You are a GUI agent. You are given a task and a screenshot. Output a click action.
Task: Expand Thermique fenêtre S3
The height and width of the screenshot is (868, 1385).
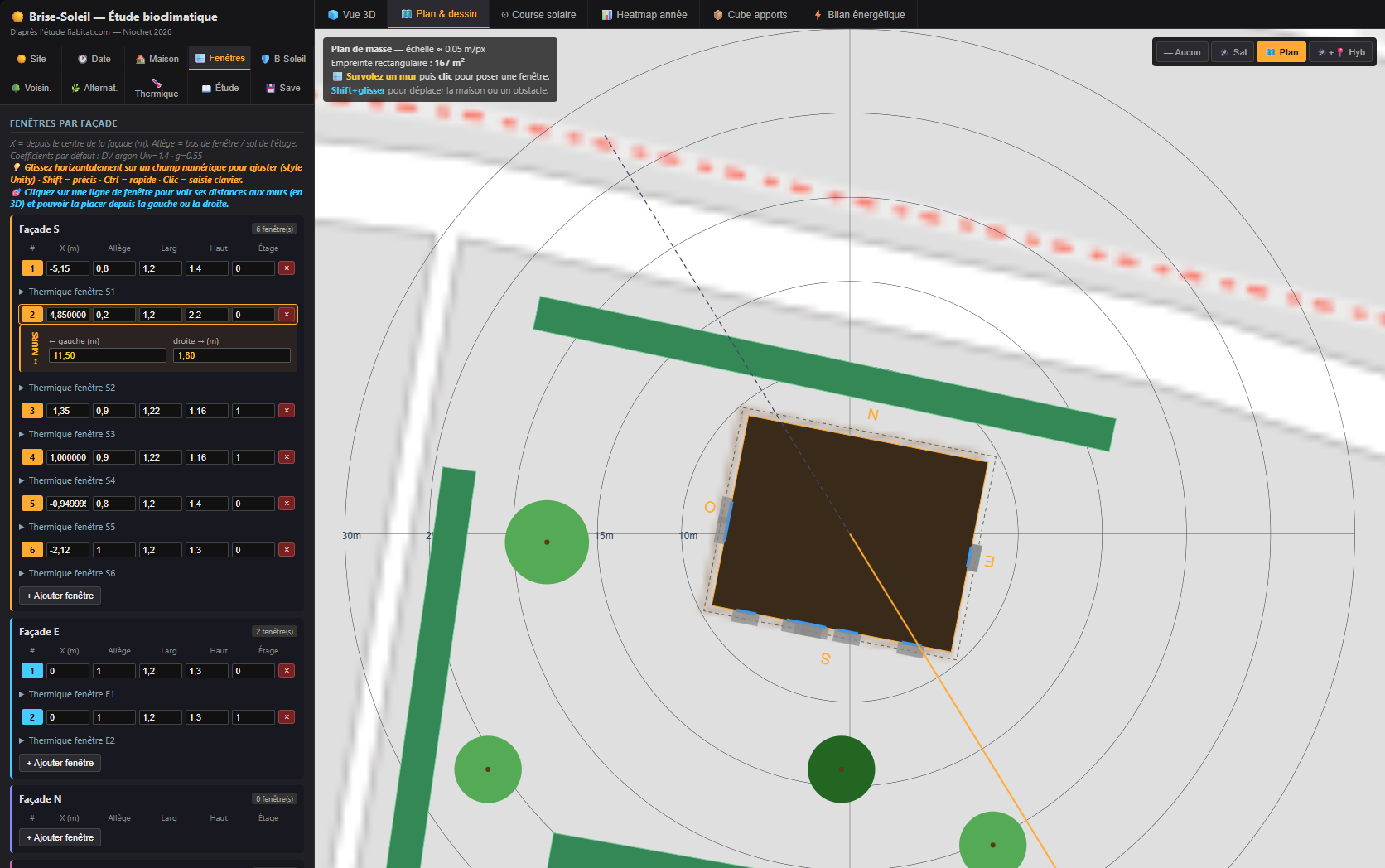(x=67, y=434)
